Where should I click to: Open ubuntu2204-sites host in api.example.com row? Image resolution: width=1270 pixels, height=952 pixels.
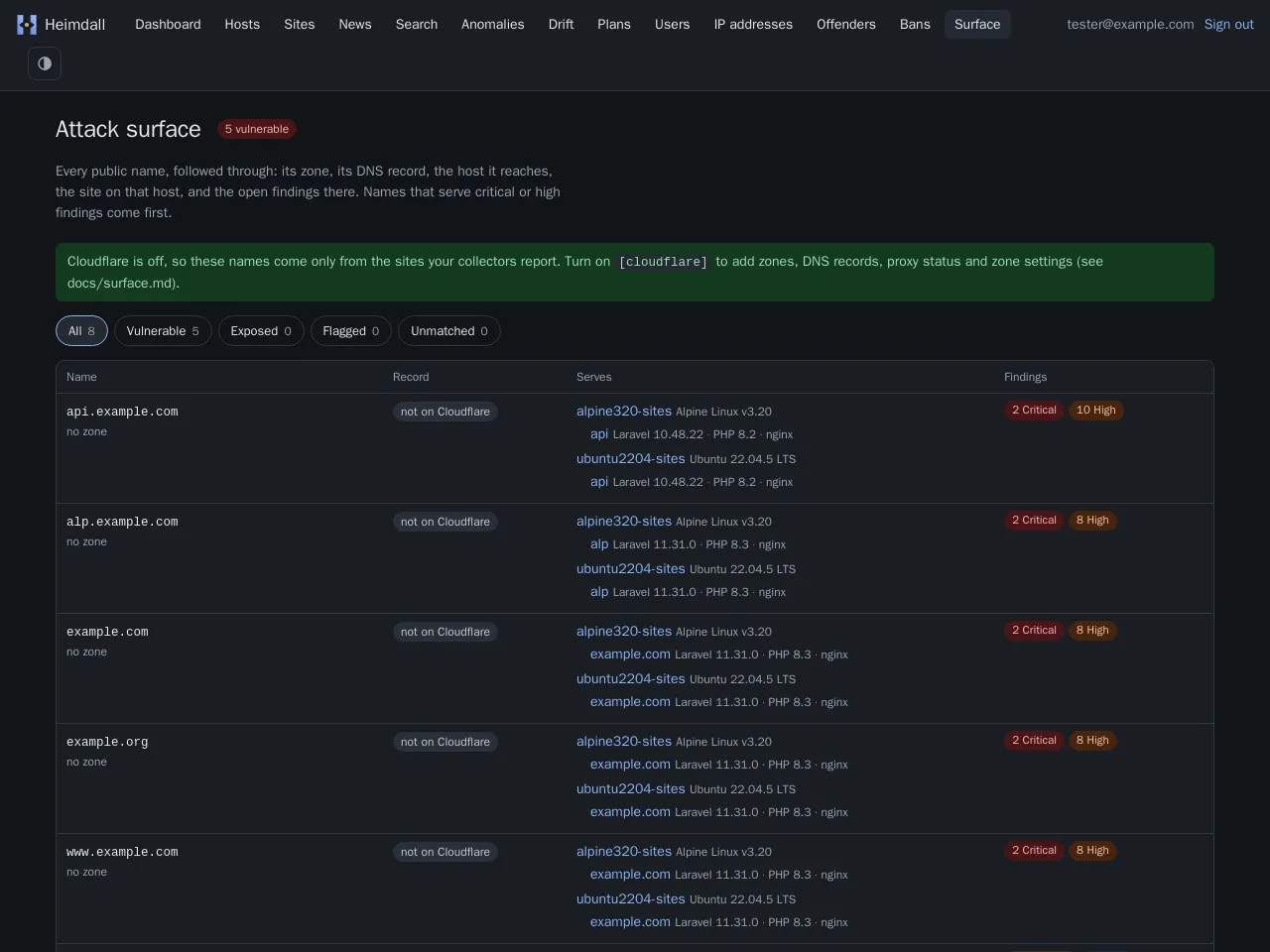[631, 458]
